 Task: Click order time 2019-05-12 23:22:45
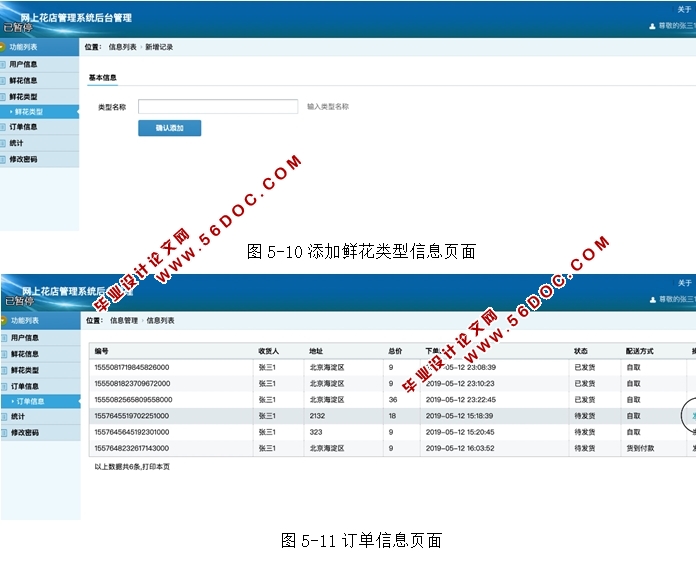(461, 399)
